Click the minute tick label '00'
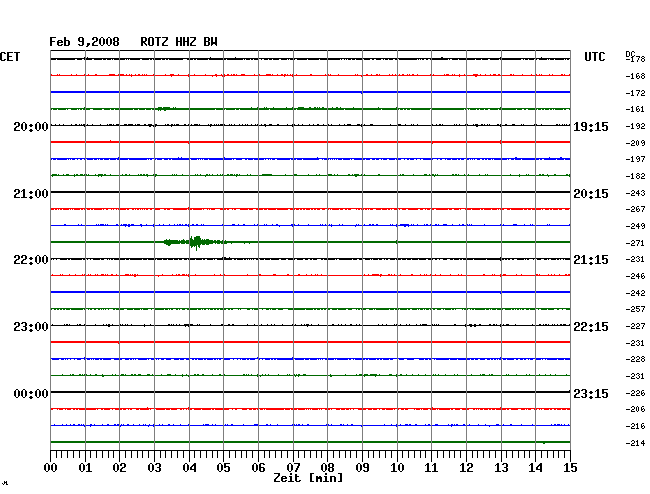650x494 pixels. point(51,468)
